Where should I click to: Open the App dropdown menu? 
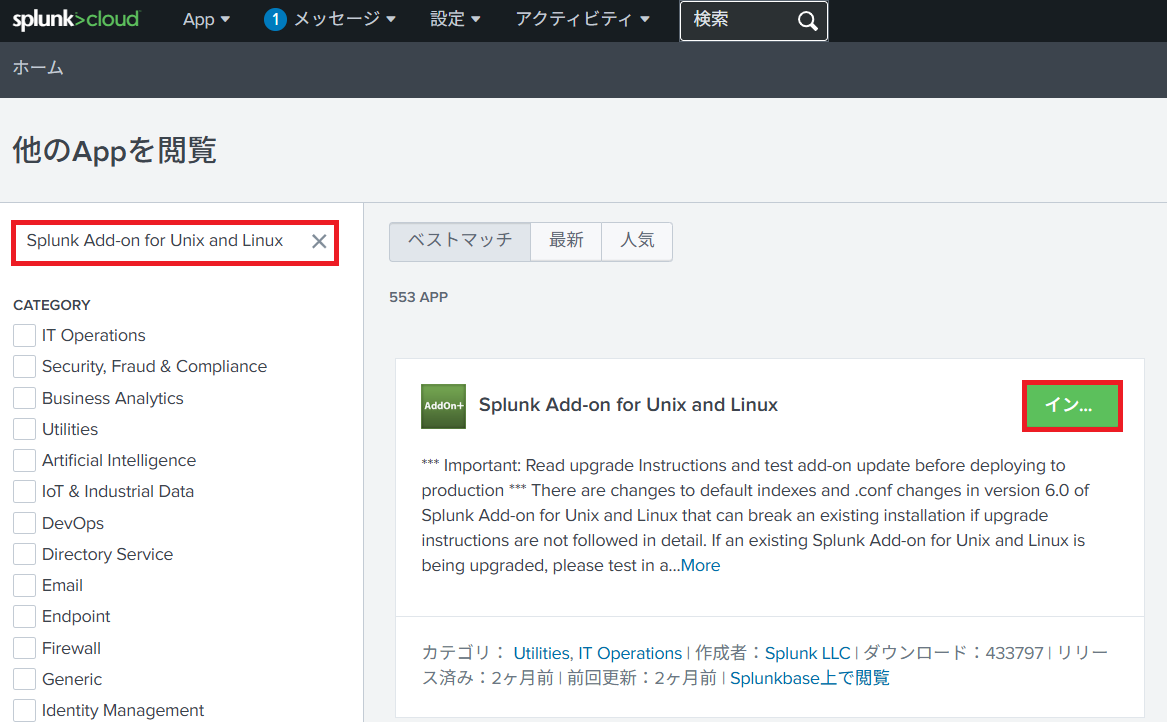pos(206,19)
